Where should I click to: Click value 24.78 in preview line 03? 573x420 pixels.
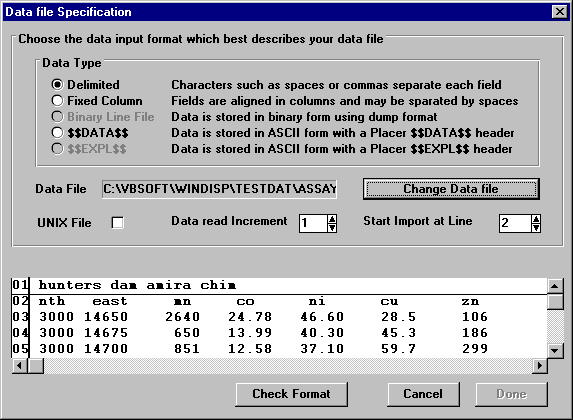(250, 317)
